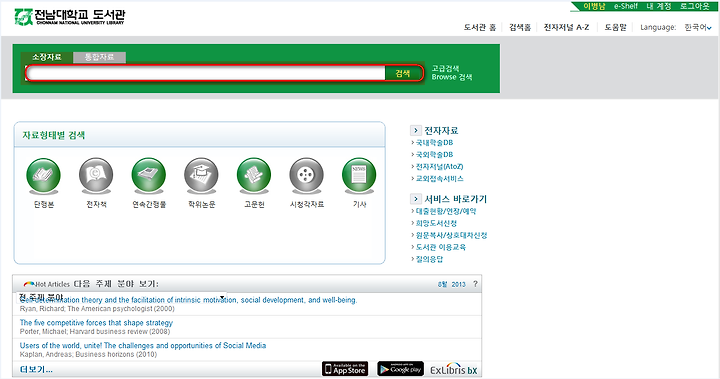Open the 전자책 e-book search icon
The width and height of the screenshot is (720, 379).
tap(96, 176)
